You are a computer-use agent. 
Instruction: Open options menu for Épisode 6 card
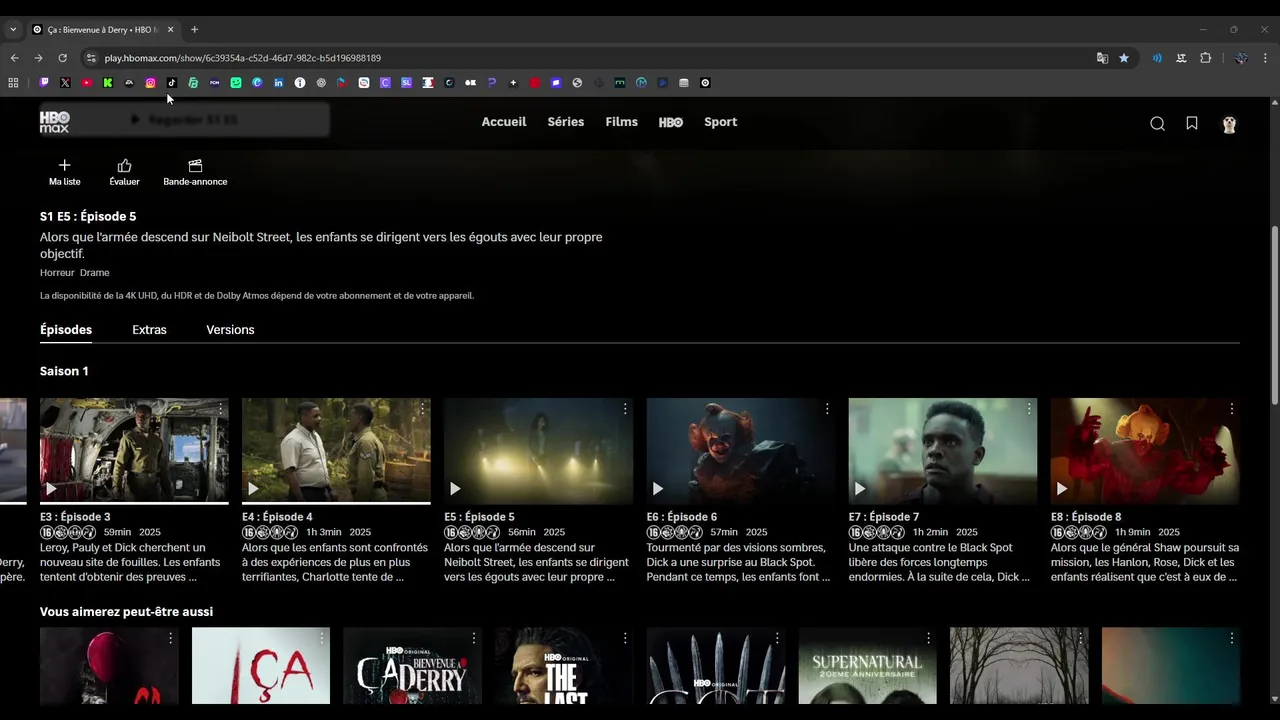pyautogui.click(x=827, y=409)
